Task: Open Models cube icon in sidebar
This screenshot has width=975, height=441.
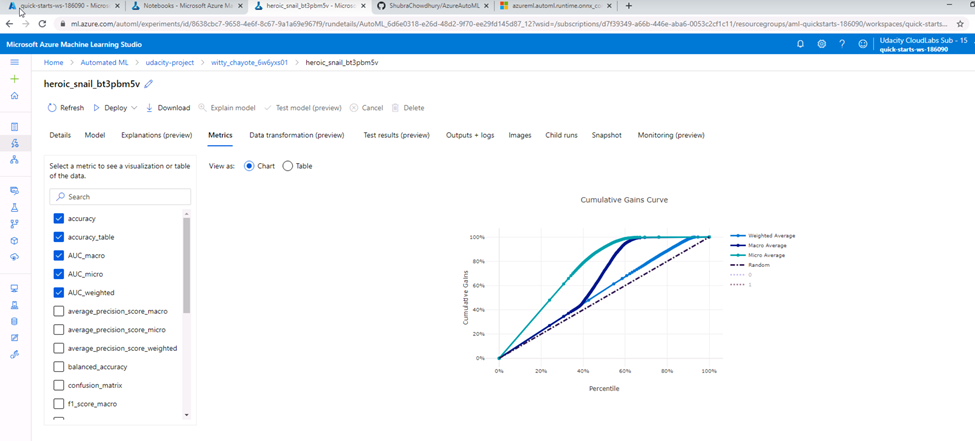Action: point(15,241)
